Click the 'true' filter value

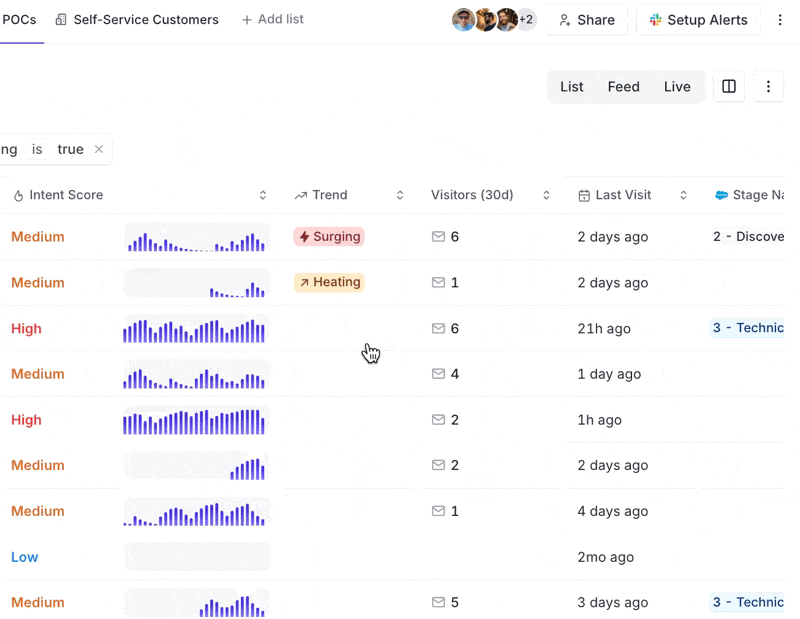70,149
